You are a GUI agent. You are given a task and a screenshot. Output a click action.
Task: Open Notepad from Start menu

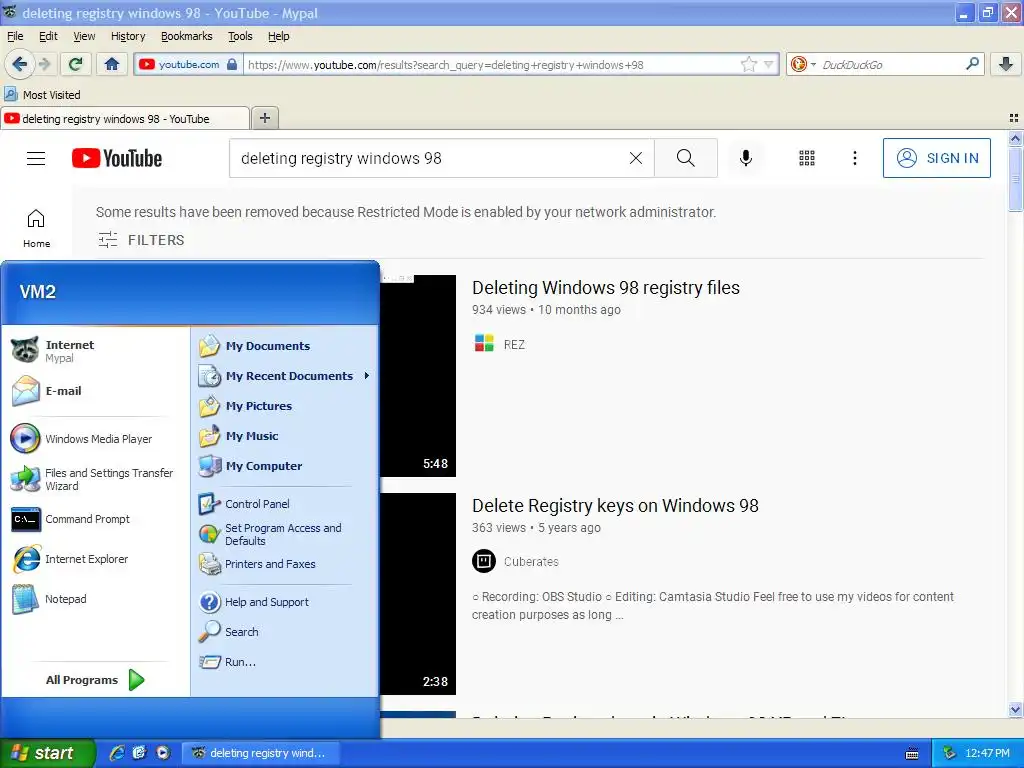click(95, 599)
